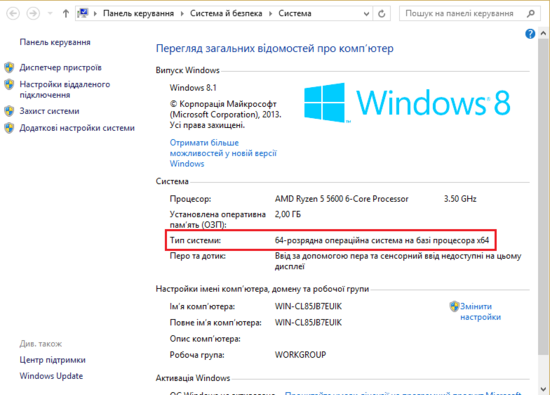
Task: Click the Refresh button
Action: click(x=382, y=14)
